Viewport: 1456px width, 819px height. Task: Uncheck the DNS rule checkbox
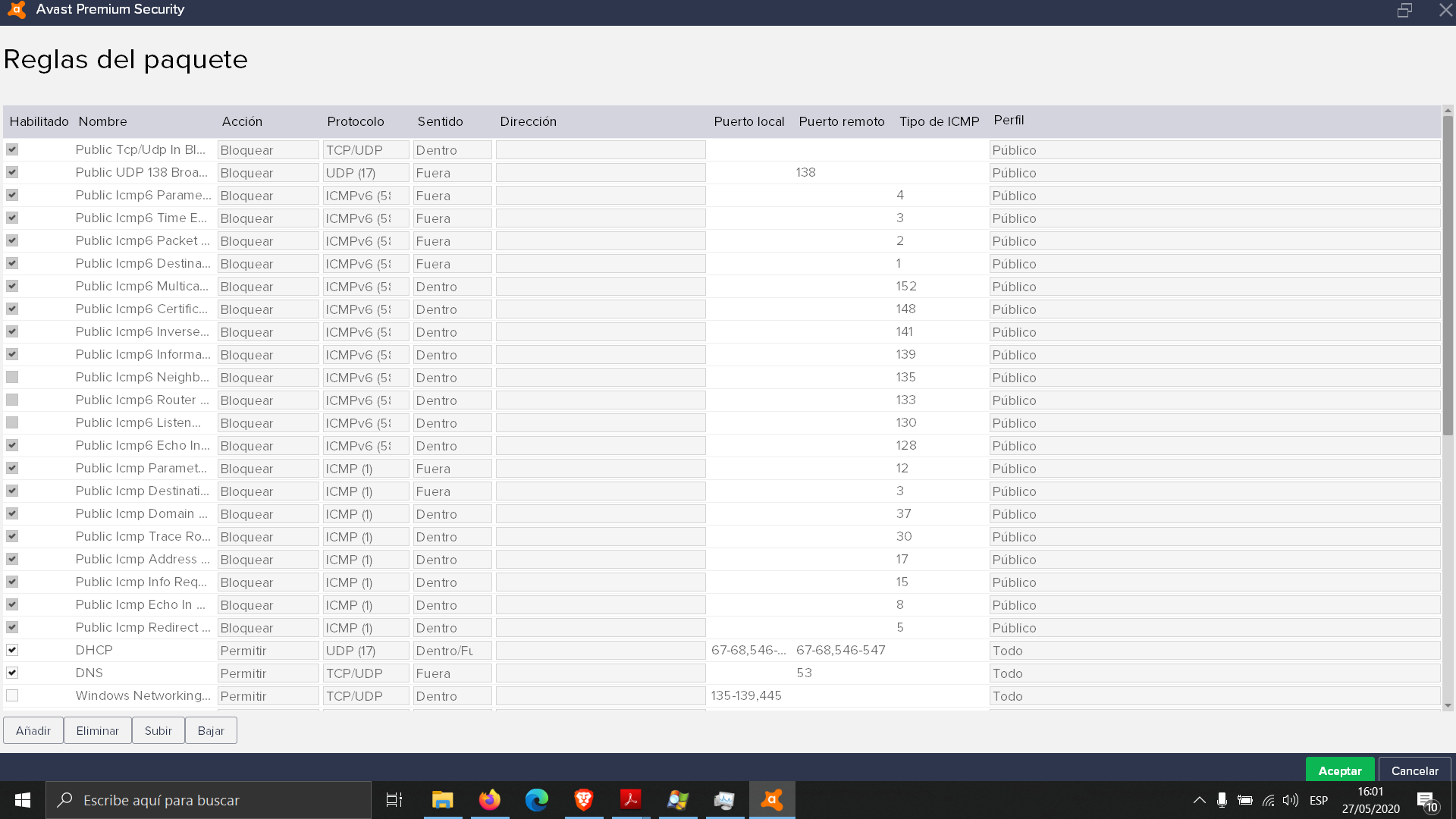tap(12, 673)
